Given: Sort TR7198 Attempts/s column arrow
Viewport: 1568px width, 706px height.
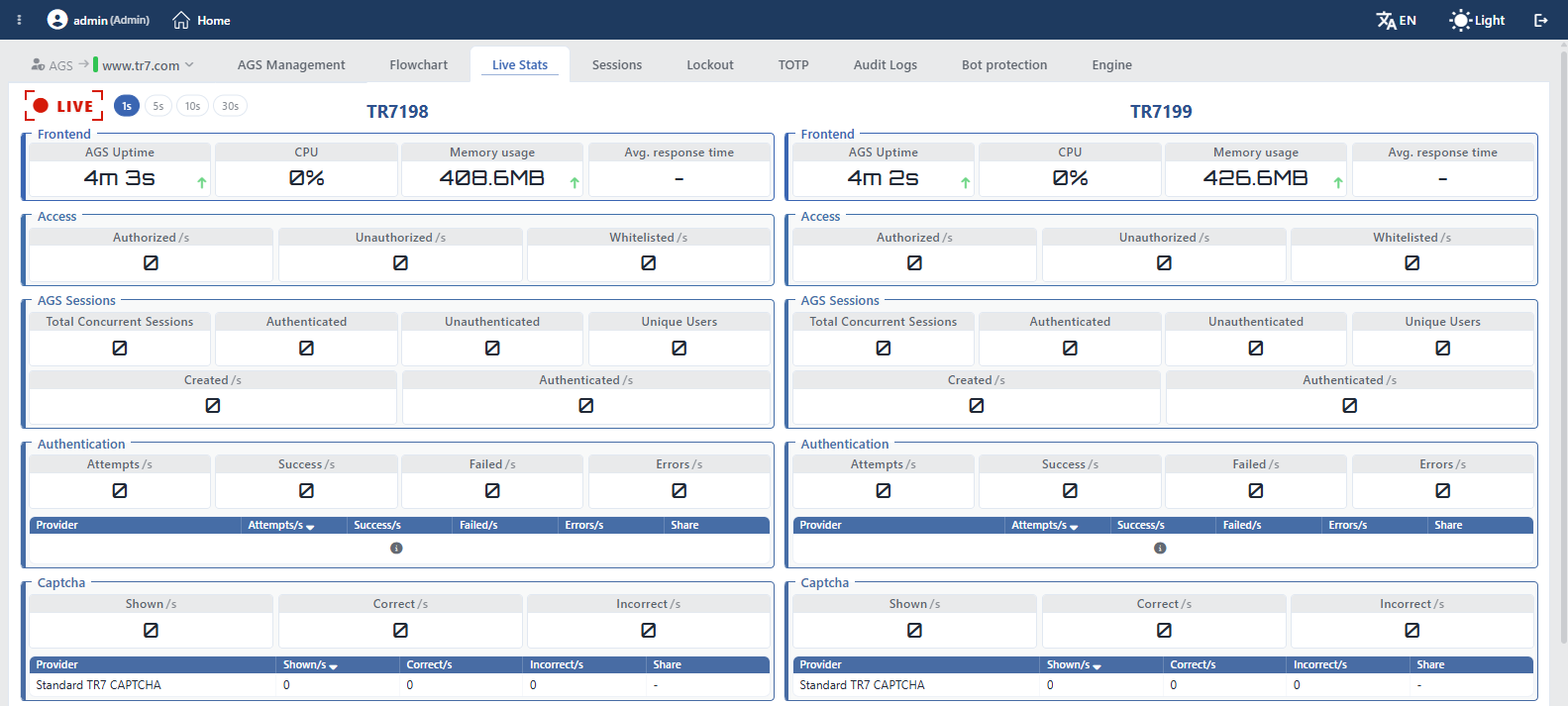Looking at the screenshot, I should 310,527.
